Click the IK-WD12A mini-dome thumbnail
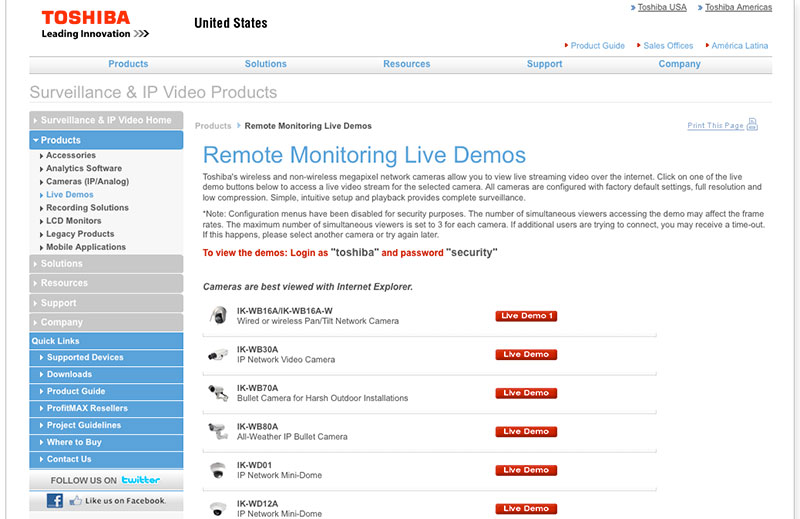Image resolution: width=800 pixels, height=519 pixels. [218, 508]
